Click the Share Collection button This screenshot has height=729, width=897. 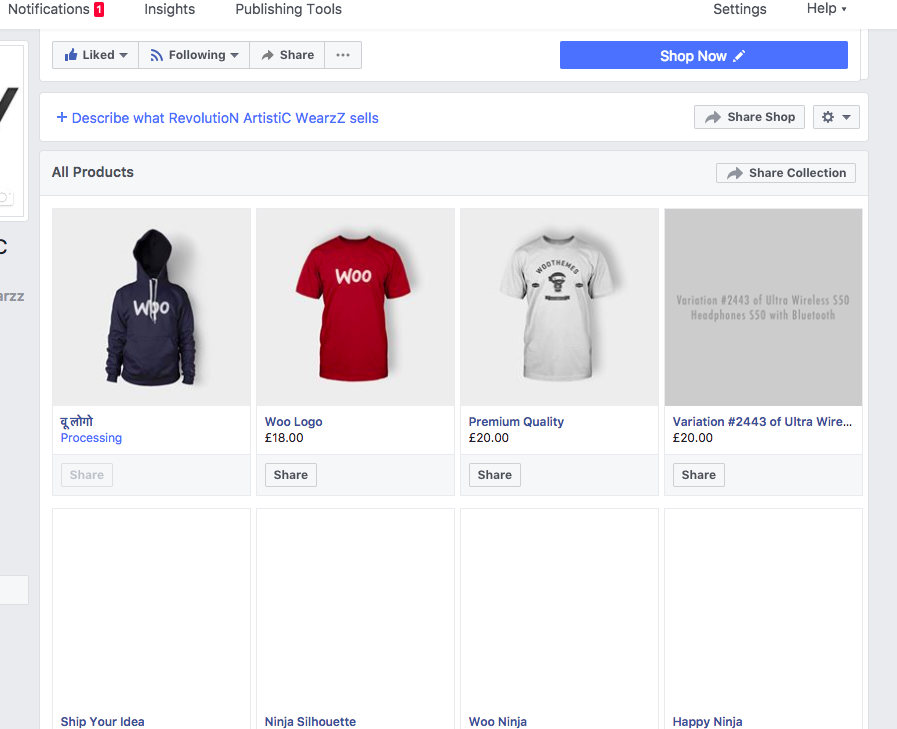tap(786, 173)
